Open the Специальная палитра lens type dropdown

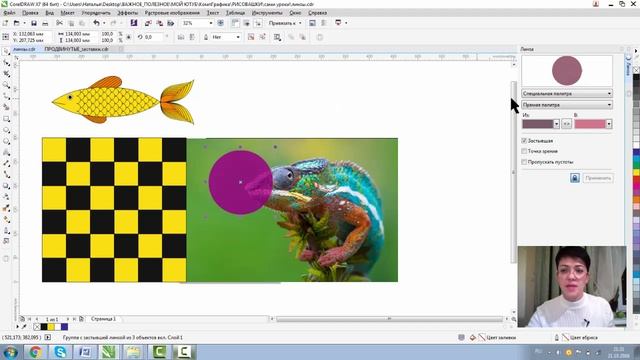pyautogui.click(x=567, y=93)
